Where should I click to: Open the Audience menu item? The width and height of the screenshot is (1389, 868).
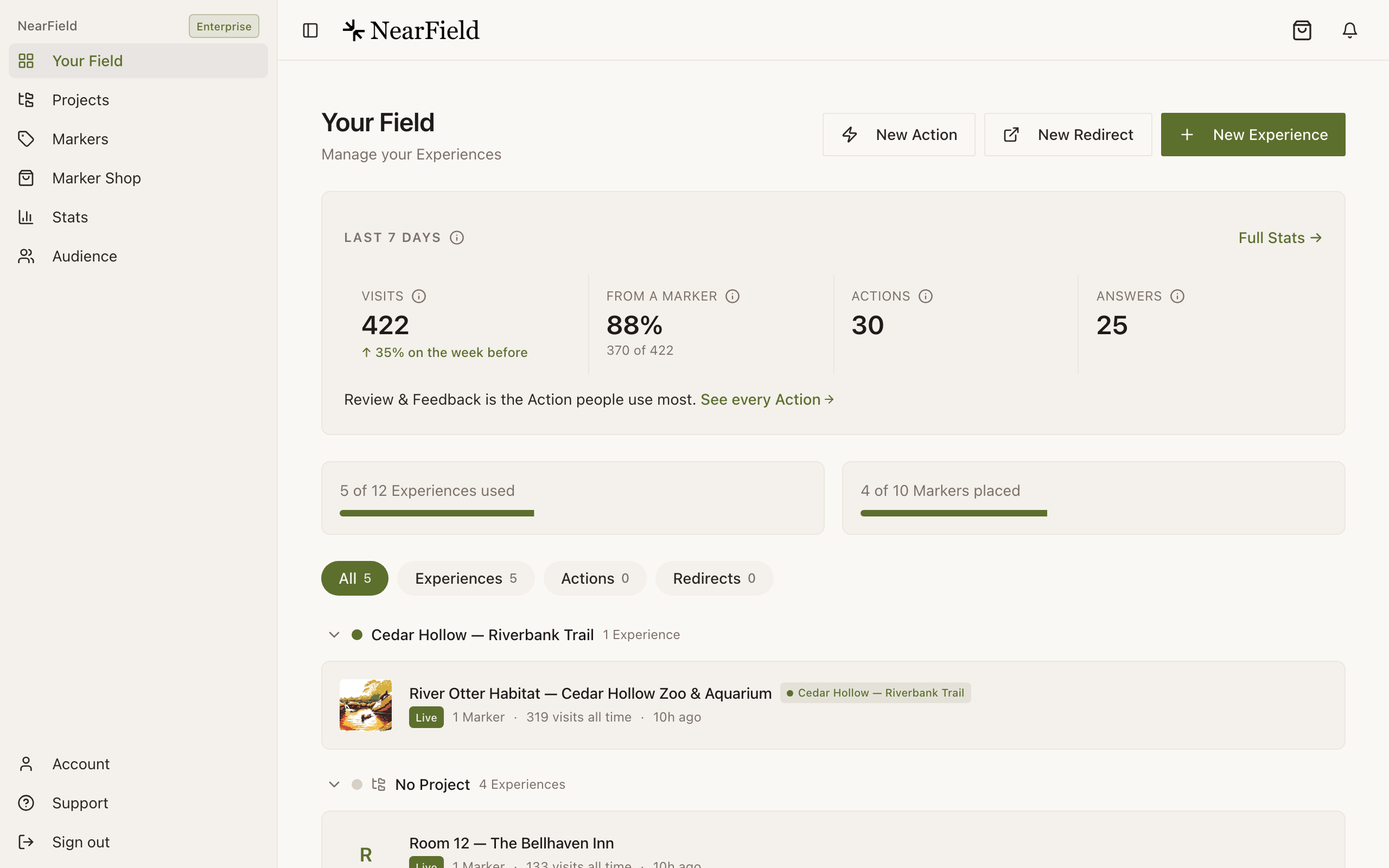point(138,256)
